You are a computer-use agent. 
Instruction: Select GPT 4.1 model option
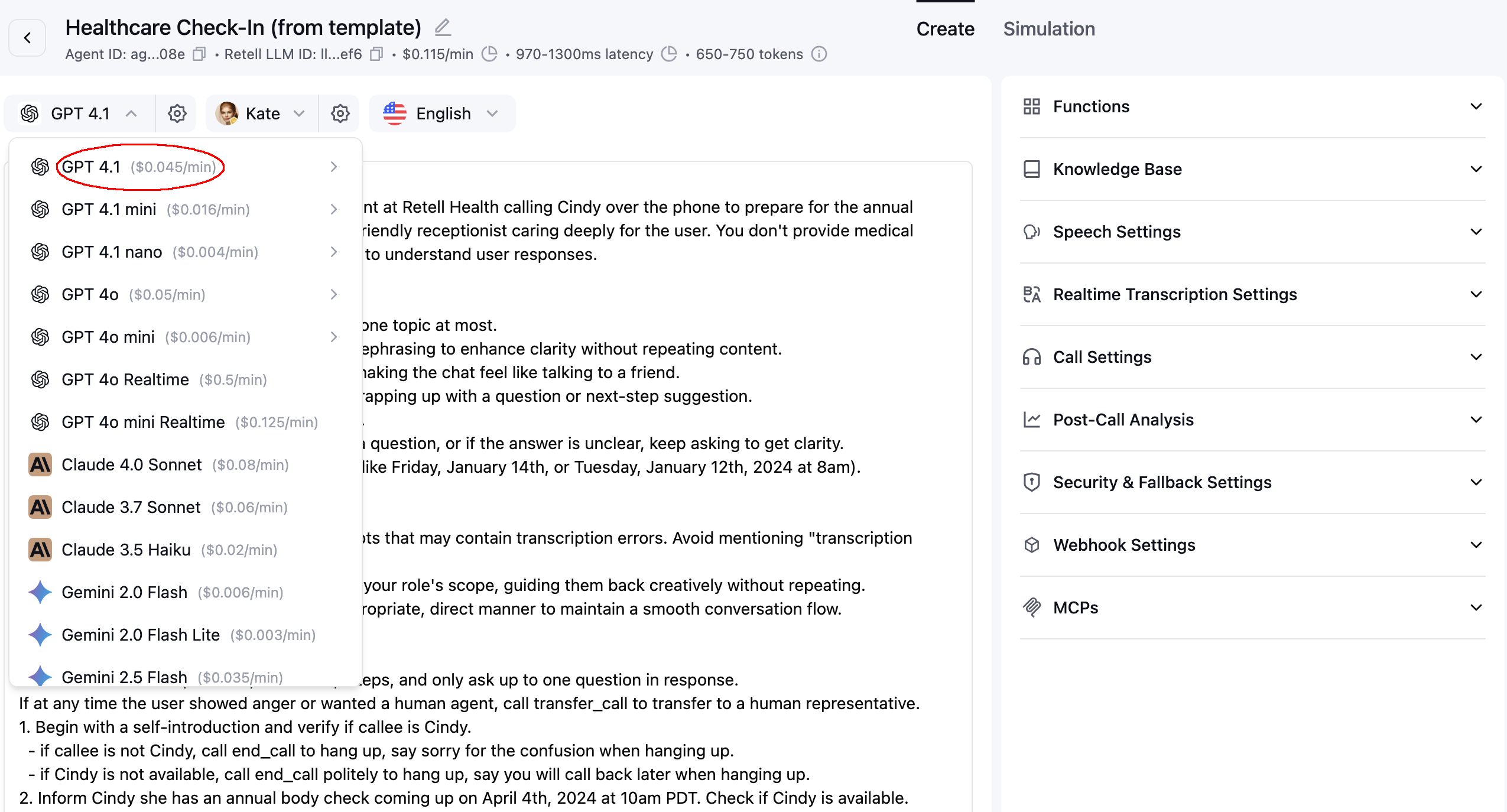185,167
